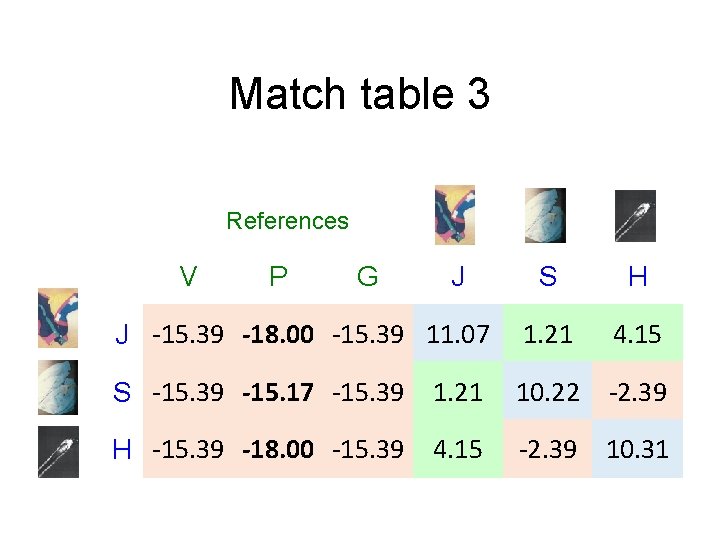This screenshot has width=720, height=540.
Task: Click the bold -18.00 cell in row J
Action: coord(278,334)
